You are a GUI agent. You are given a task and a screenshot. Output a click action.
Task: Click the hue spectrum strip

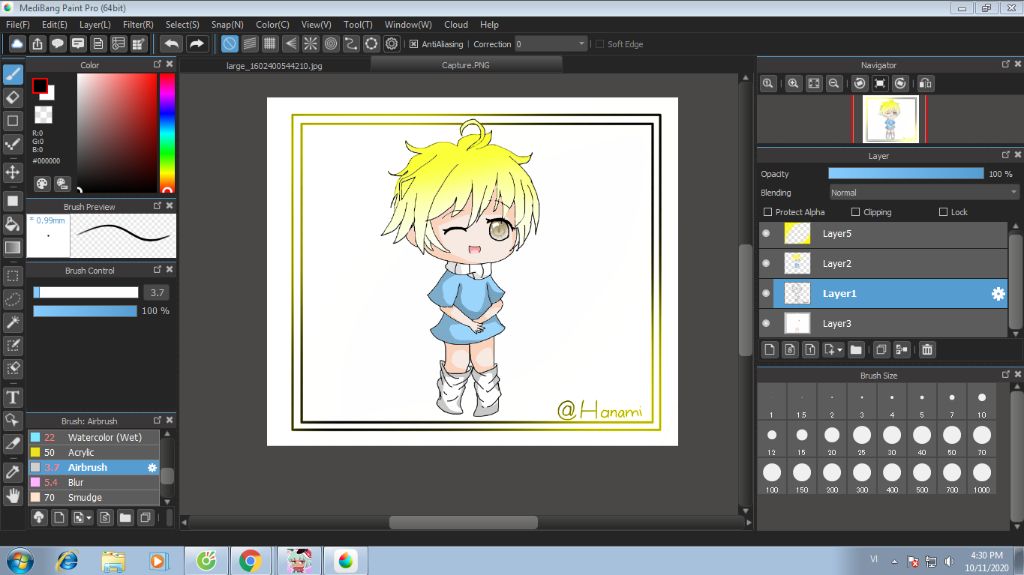(167, 133)
